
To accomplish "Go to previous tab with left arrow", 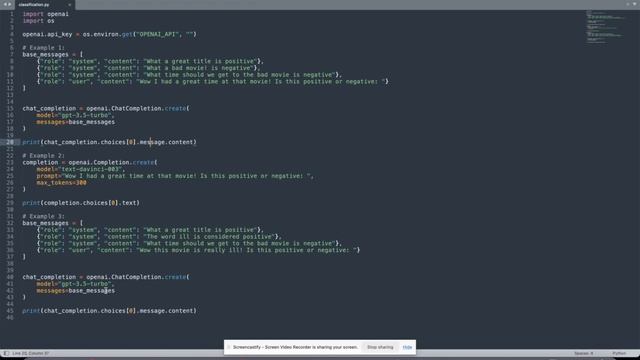I will point(5,4).
